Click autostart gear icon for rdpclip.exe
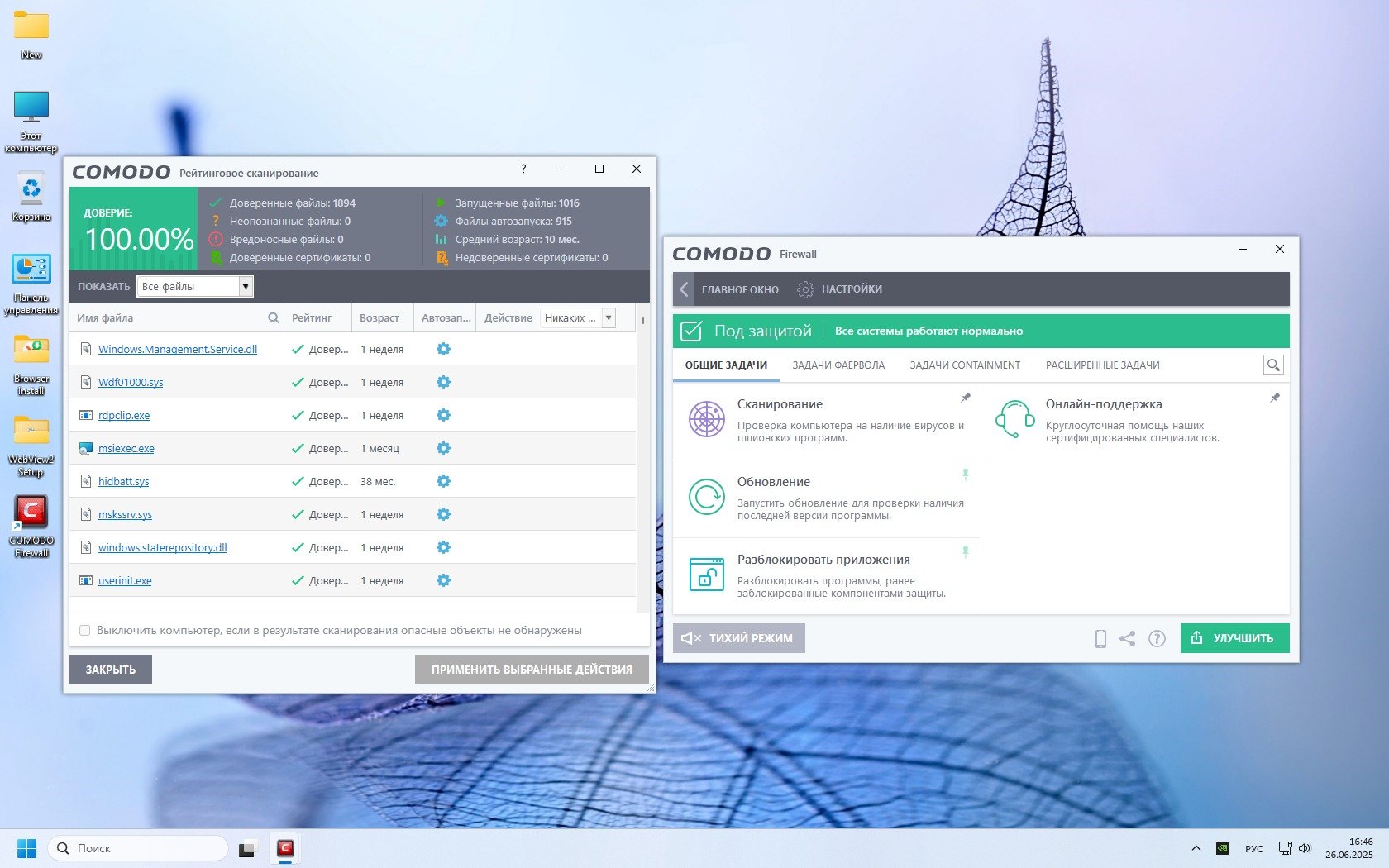The image size is (1389, 868). (x=443, y=415)
